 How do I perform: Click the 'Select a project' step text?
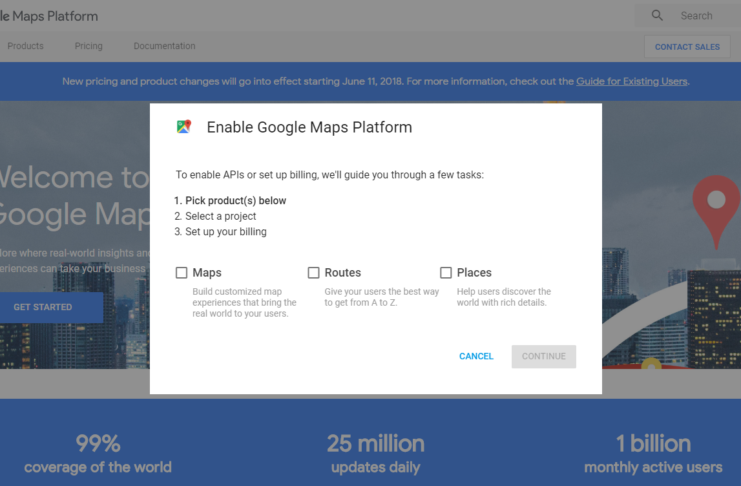pos(221,216)
